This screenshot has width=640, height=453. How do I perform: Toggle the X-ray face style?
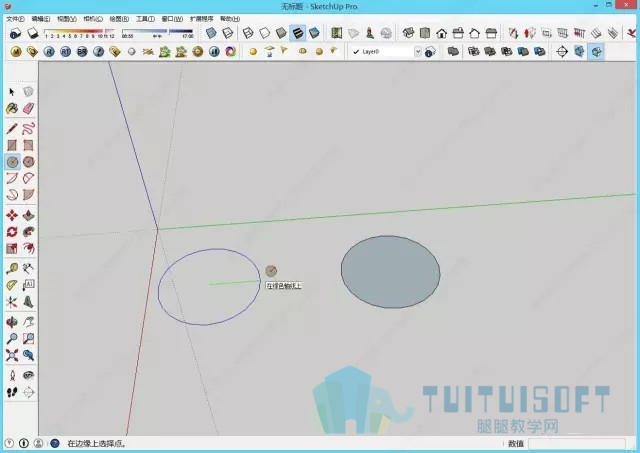211,33
